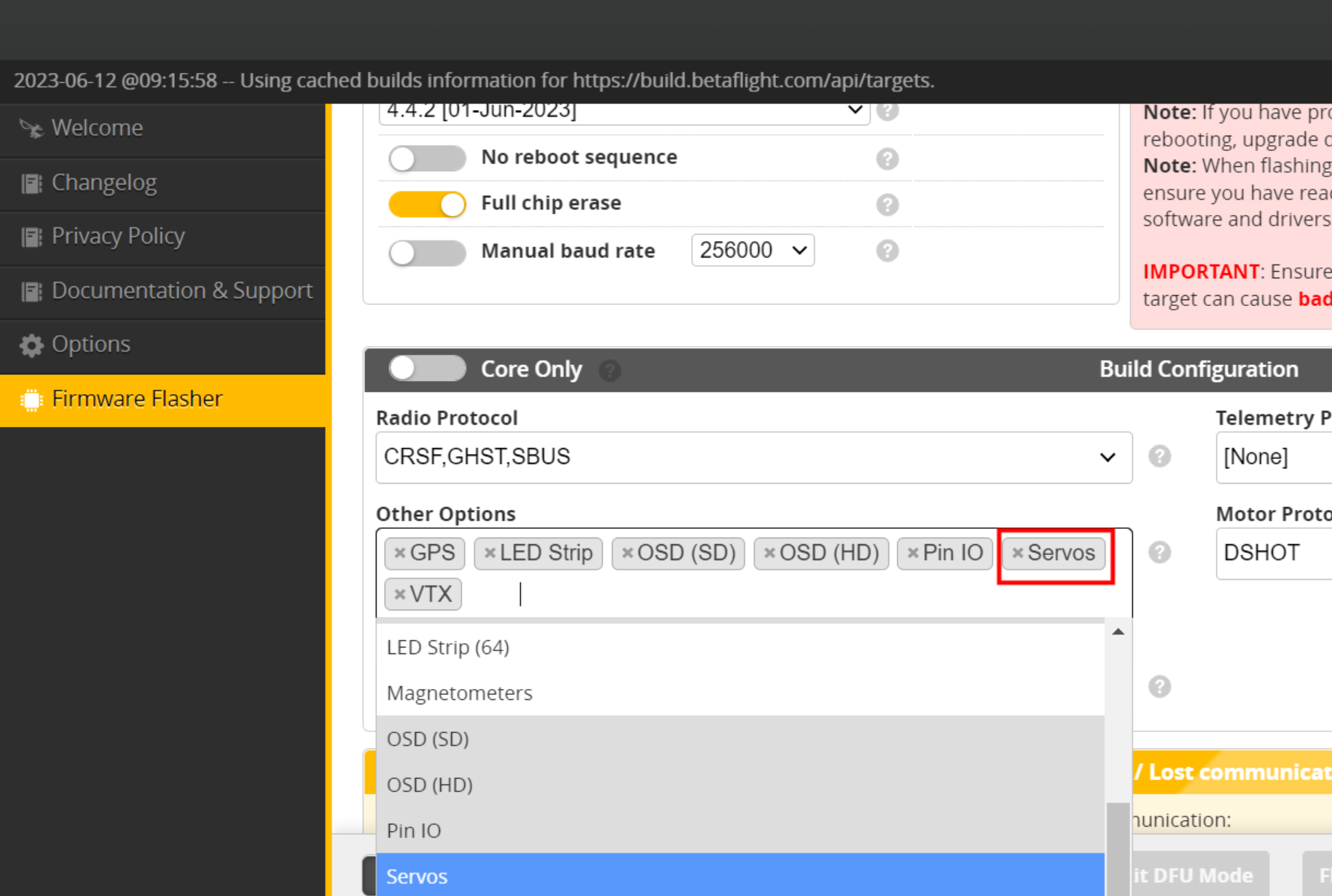Open help for No reboot sequence
Viewport: 1332px width, 896px height.
[888, 159]
